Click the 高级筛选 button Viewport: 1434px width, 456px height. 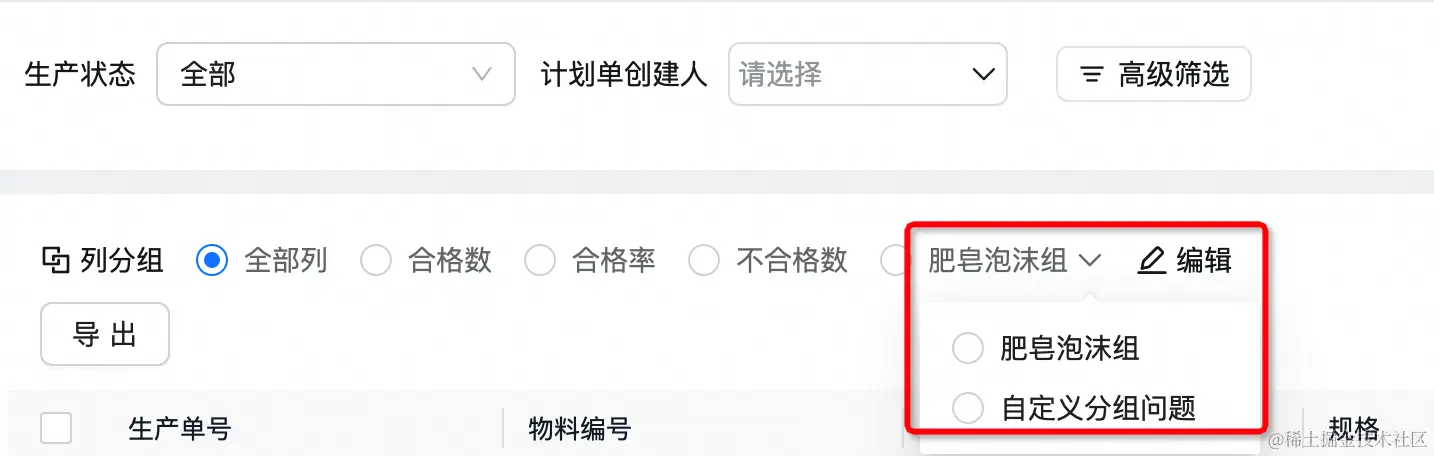coord(1154,74)
